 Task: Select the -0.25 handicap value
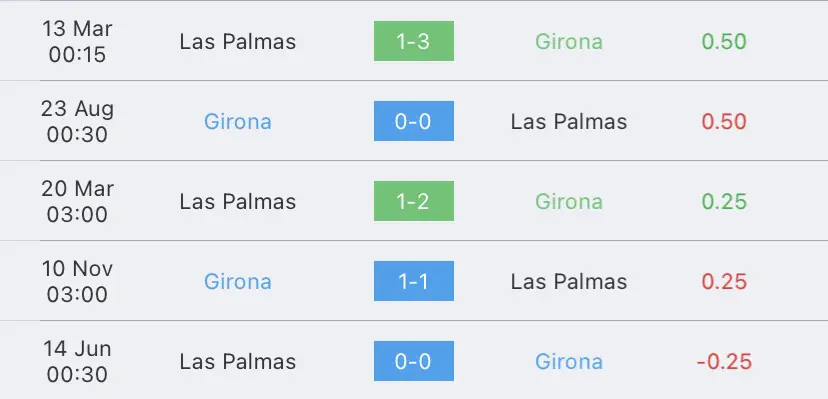click(724, 362)
